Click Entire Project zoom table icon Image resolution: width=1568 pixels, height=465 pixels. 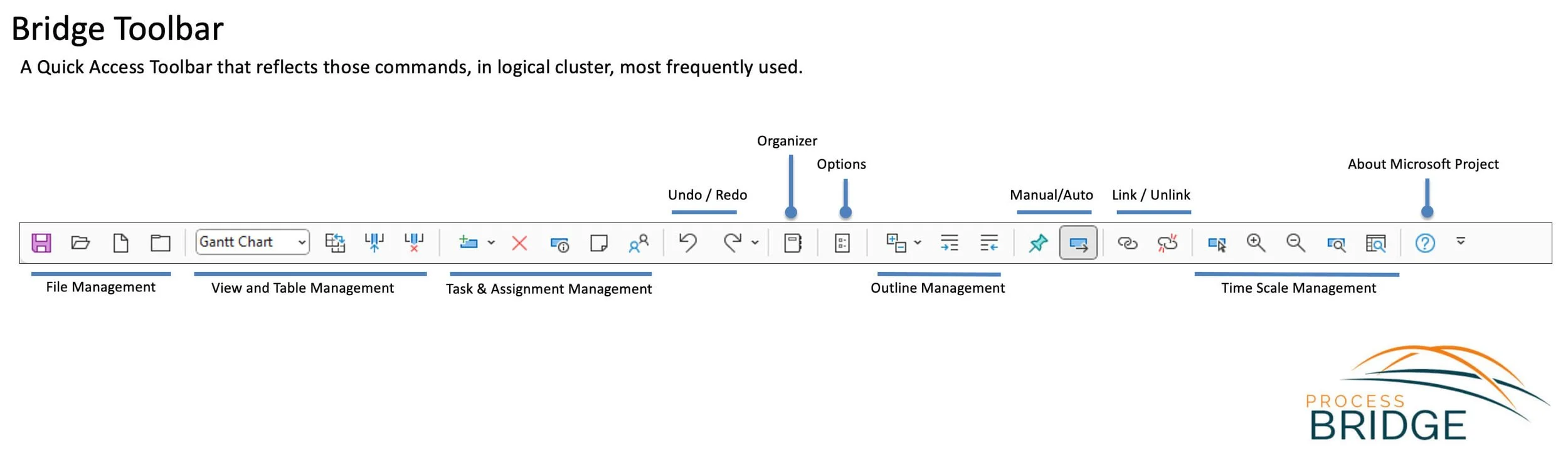pos(1375,243)
